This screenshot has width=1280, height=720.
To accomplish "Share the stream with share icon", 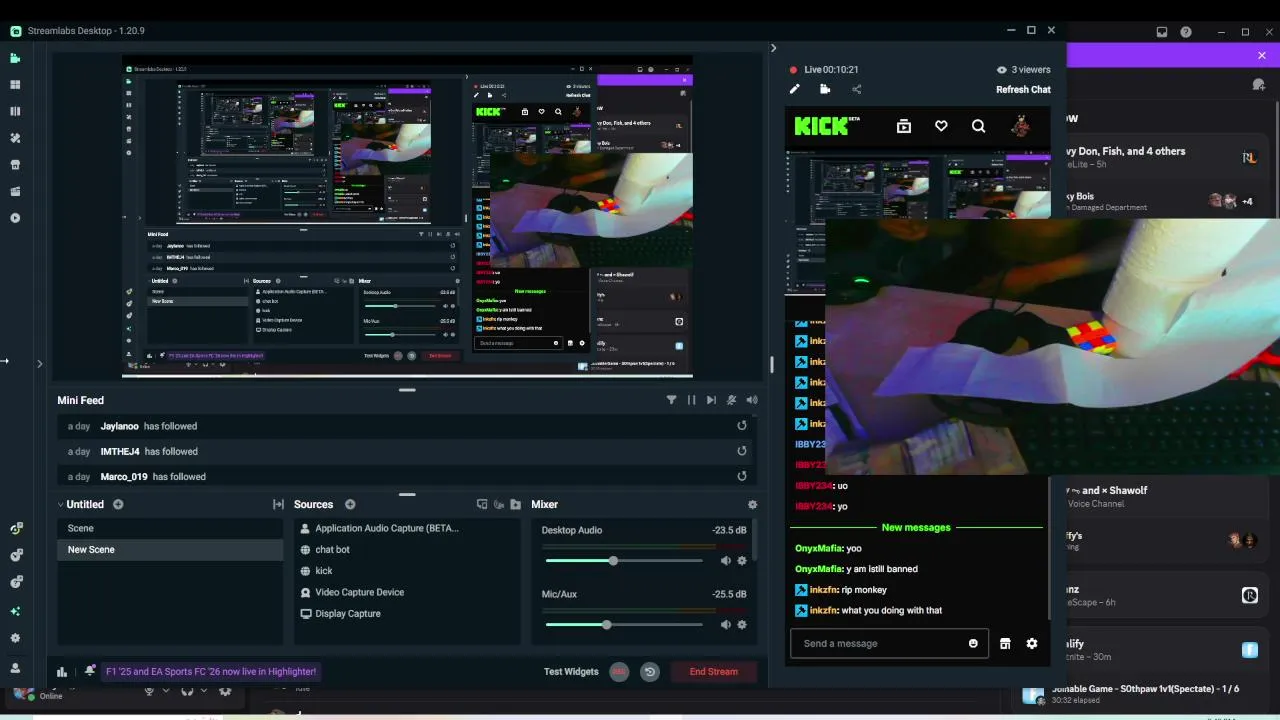I will [x=856, y=89].
